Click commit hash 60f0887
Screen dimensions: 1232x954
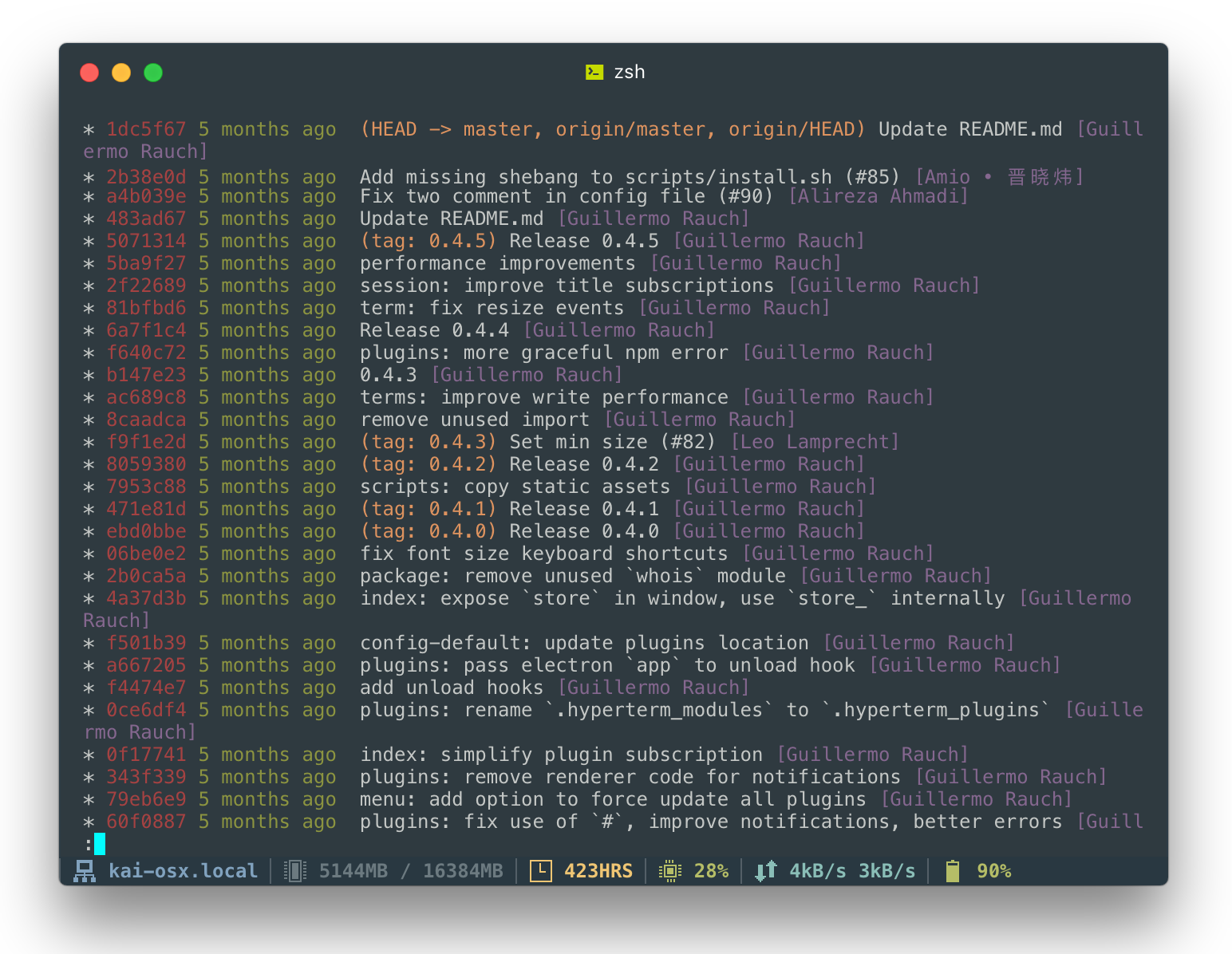click(x=146, y=822)
